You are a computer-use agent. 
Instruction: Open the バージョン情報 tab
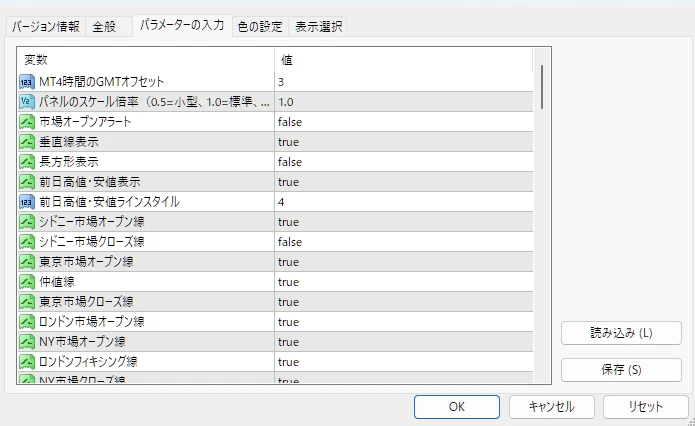(46, 27)
